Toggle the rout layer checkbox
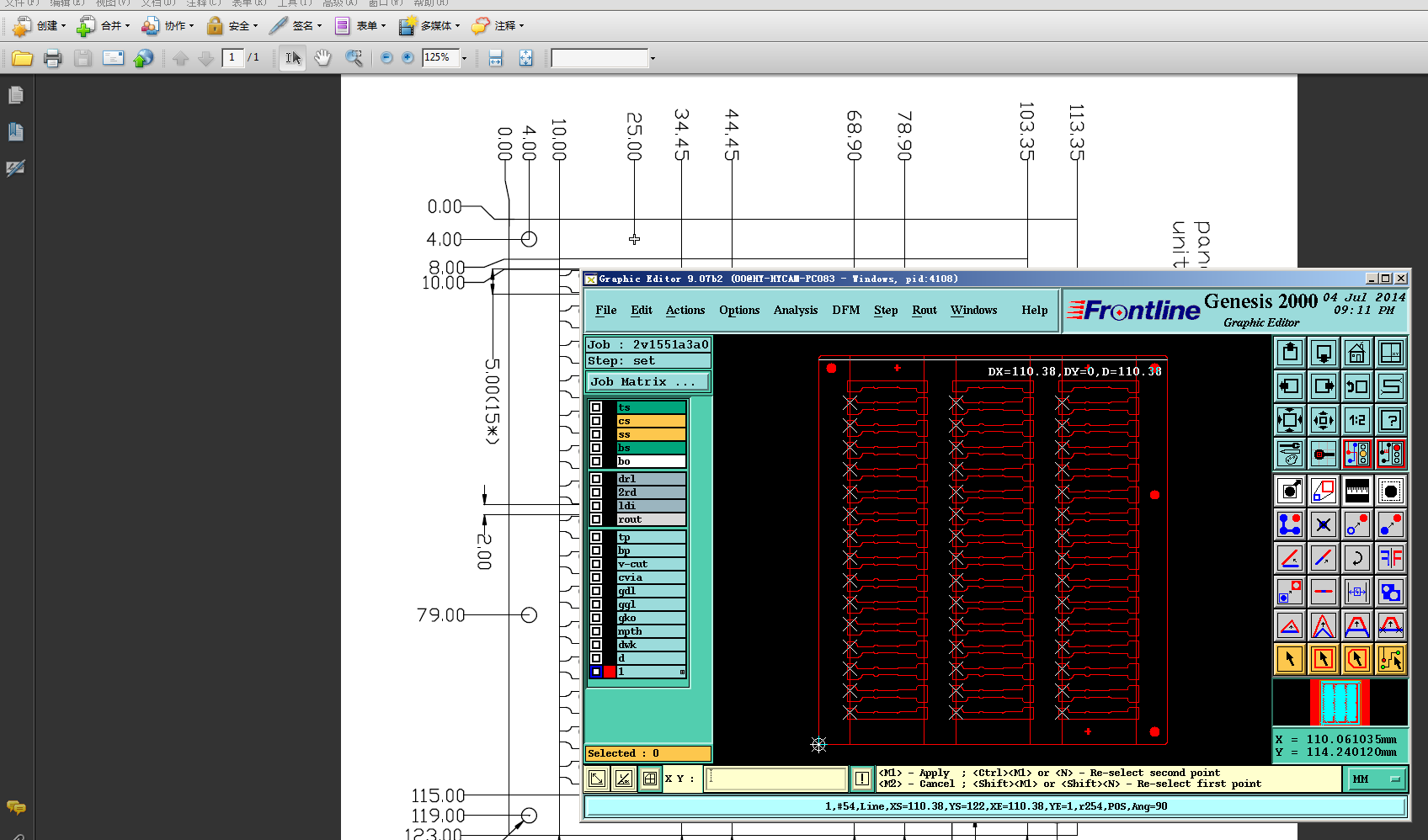Image resolution: width=1428 pixels, height=840 pixels. point(596,519)
